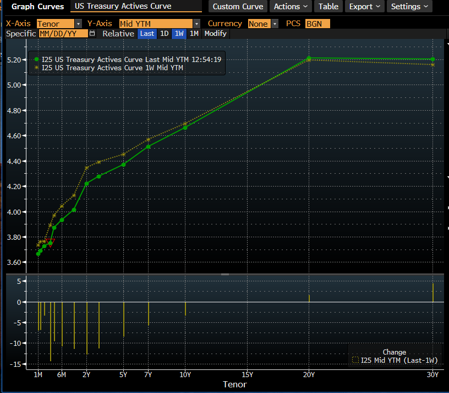The height and width of the screenshot is (393, 449).
Task: Click the green 5Y point on the curve
Action: (x=123, y=165)
